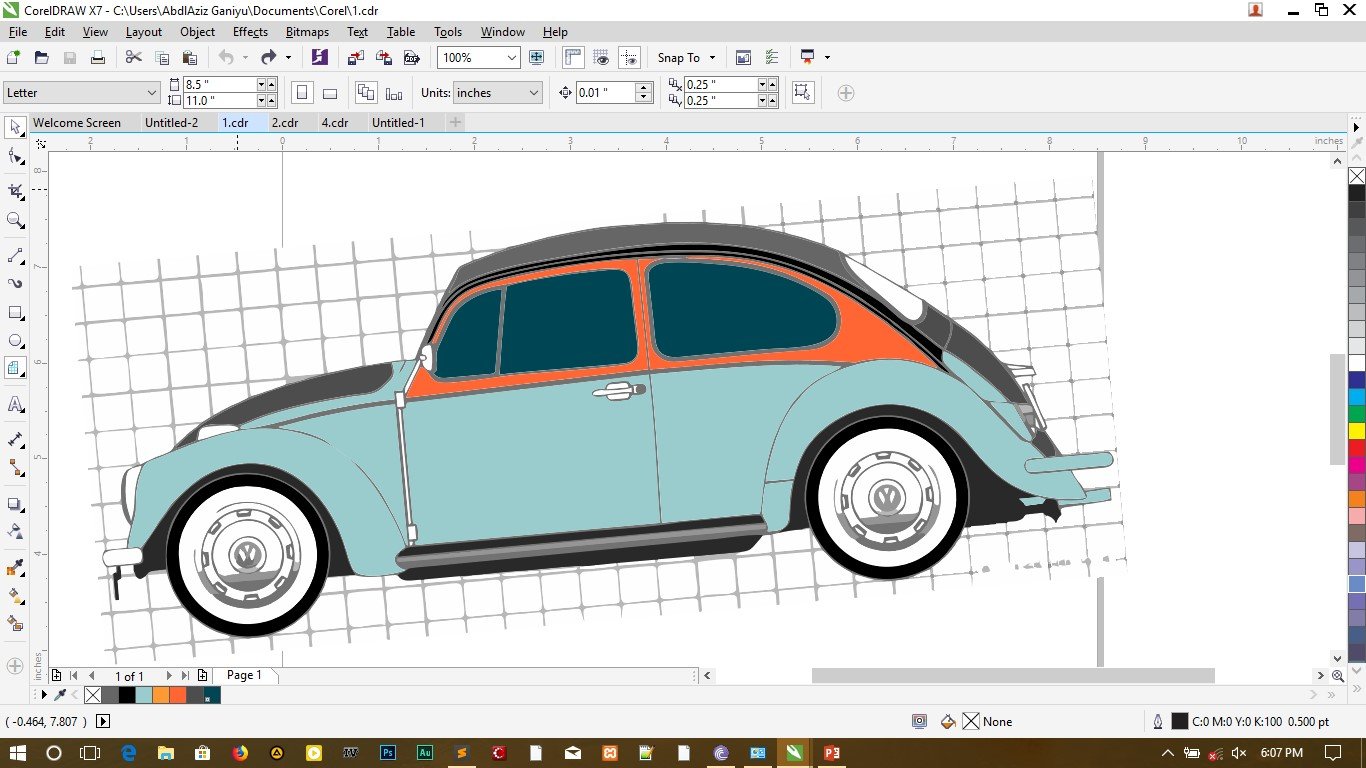Select the Crop tool

(x=15, y=191)
